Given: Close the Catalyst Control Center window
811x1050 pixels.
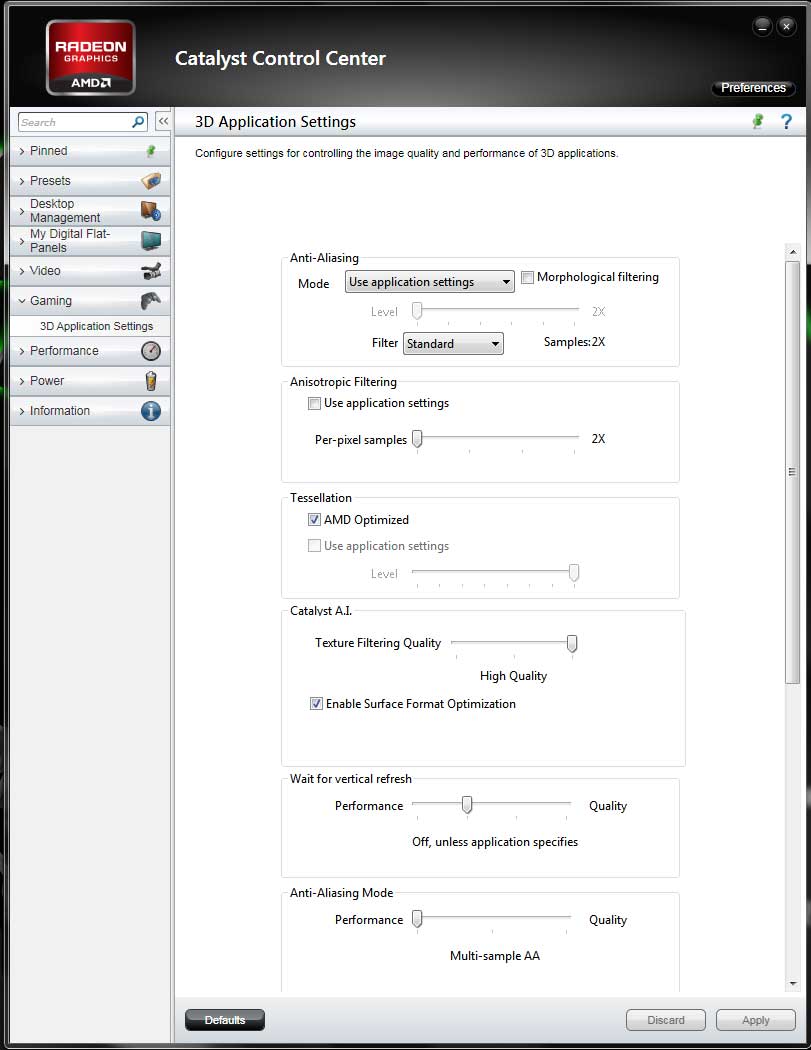Looking at the screenshot, I should click(x=787, y=27).
